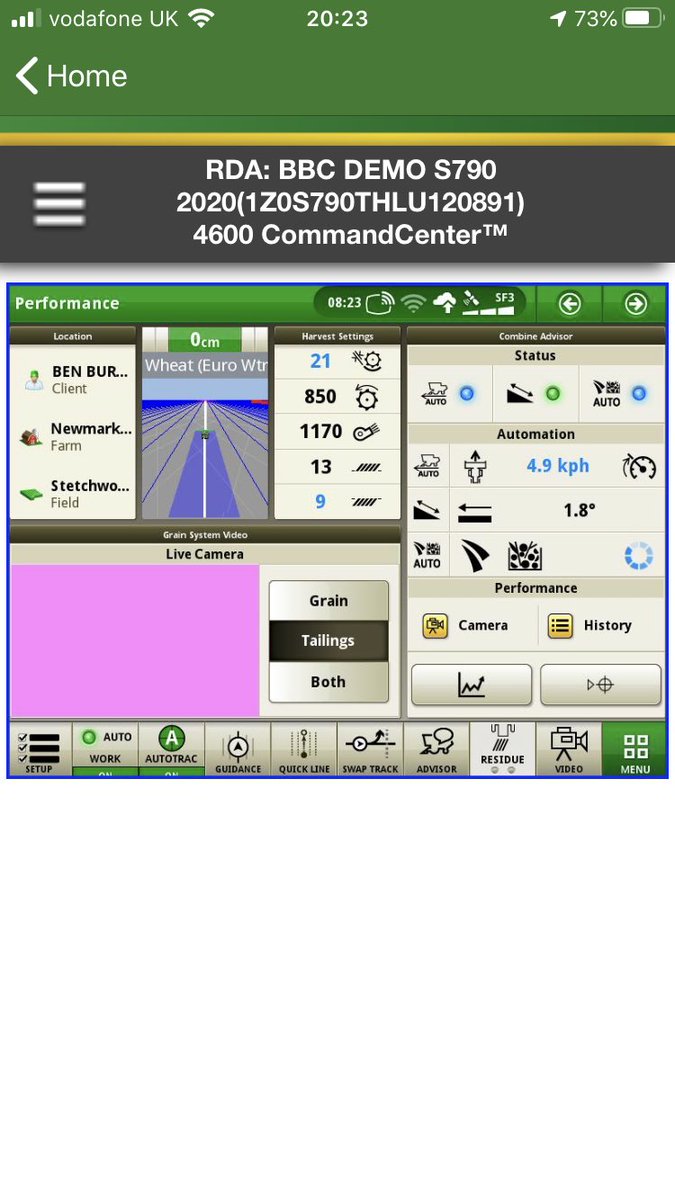
Task: Select the Stetchwo... field row
Action: tap(73, 493)
